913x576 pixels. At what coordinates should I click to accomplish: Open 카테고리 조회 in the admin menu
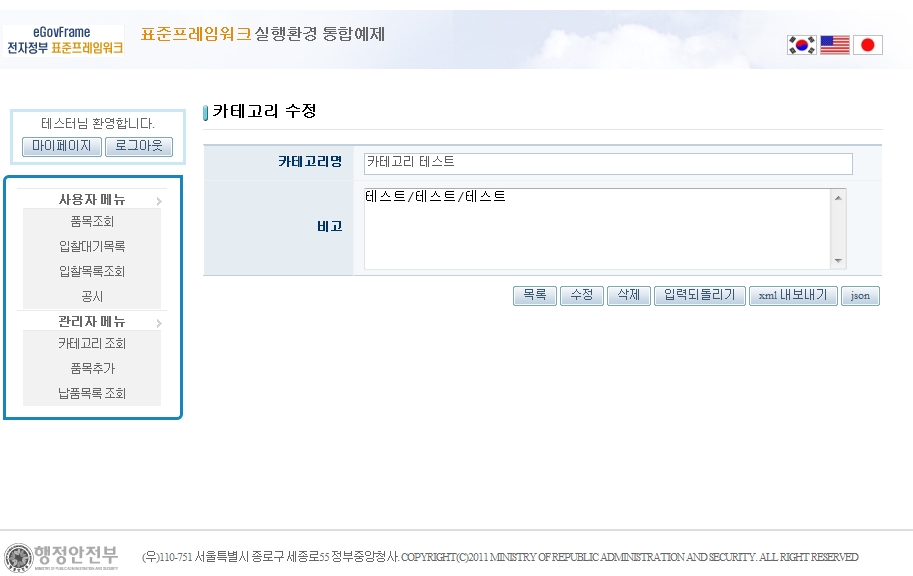coord(92,343)
